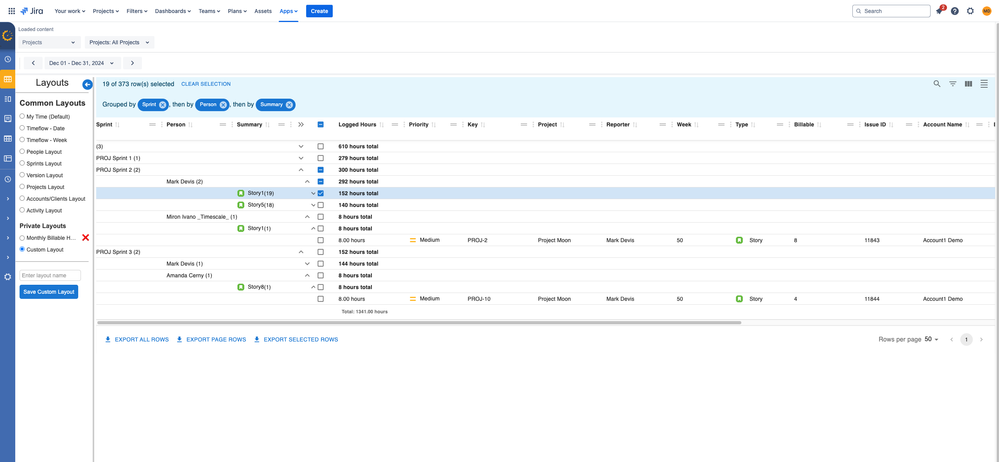
Task: Check the PROJ Sprint 1 row checkbox
Action: click(320, 158)
